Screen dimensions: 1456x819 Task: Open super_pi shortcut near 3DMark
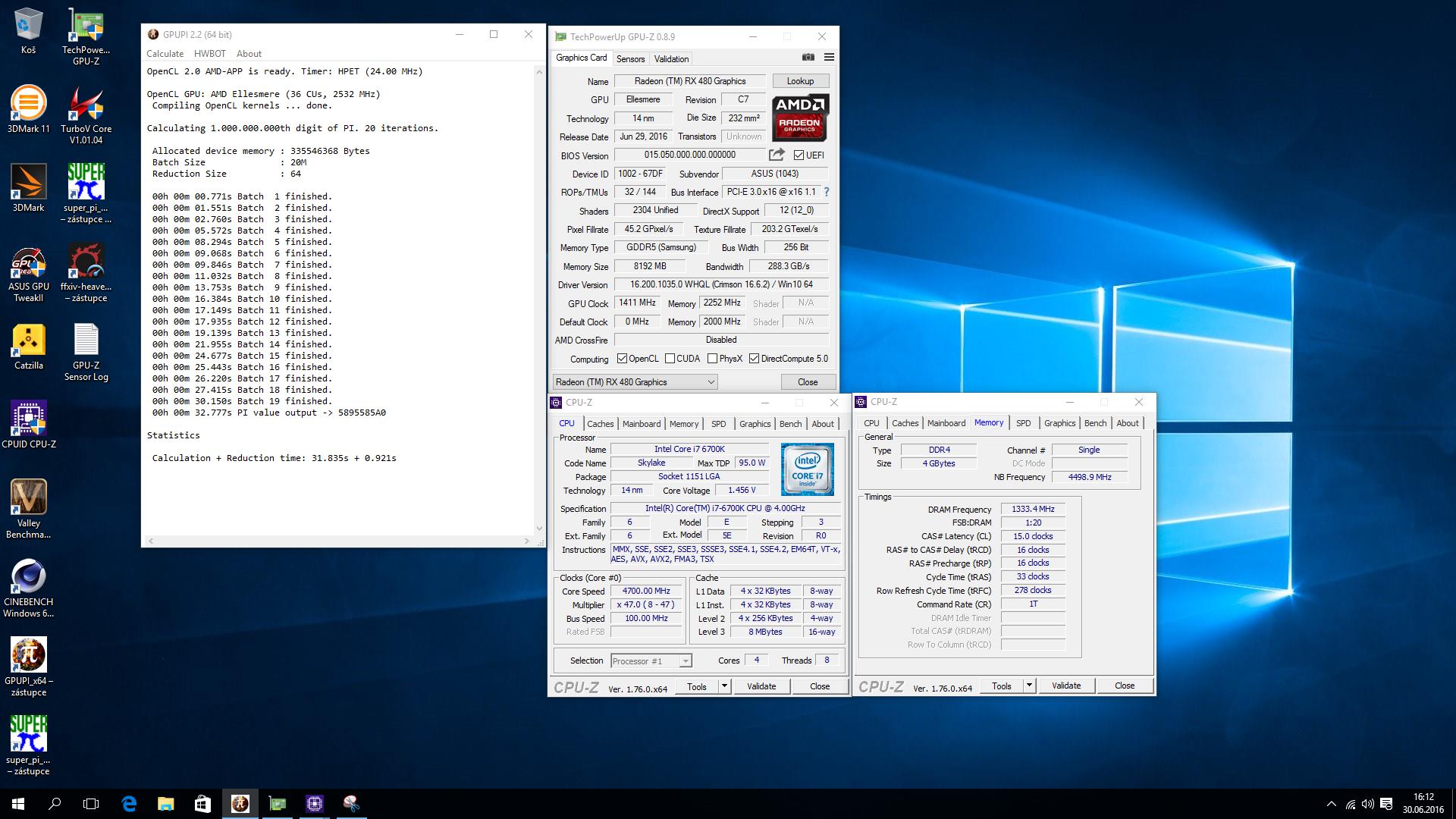point(86,194)
